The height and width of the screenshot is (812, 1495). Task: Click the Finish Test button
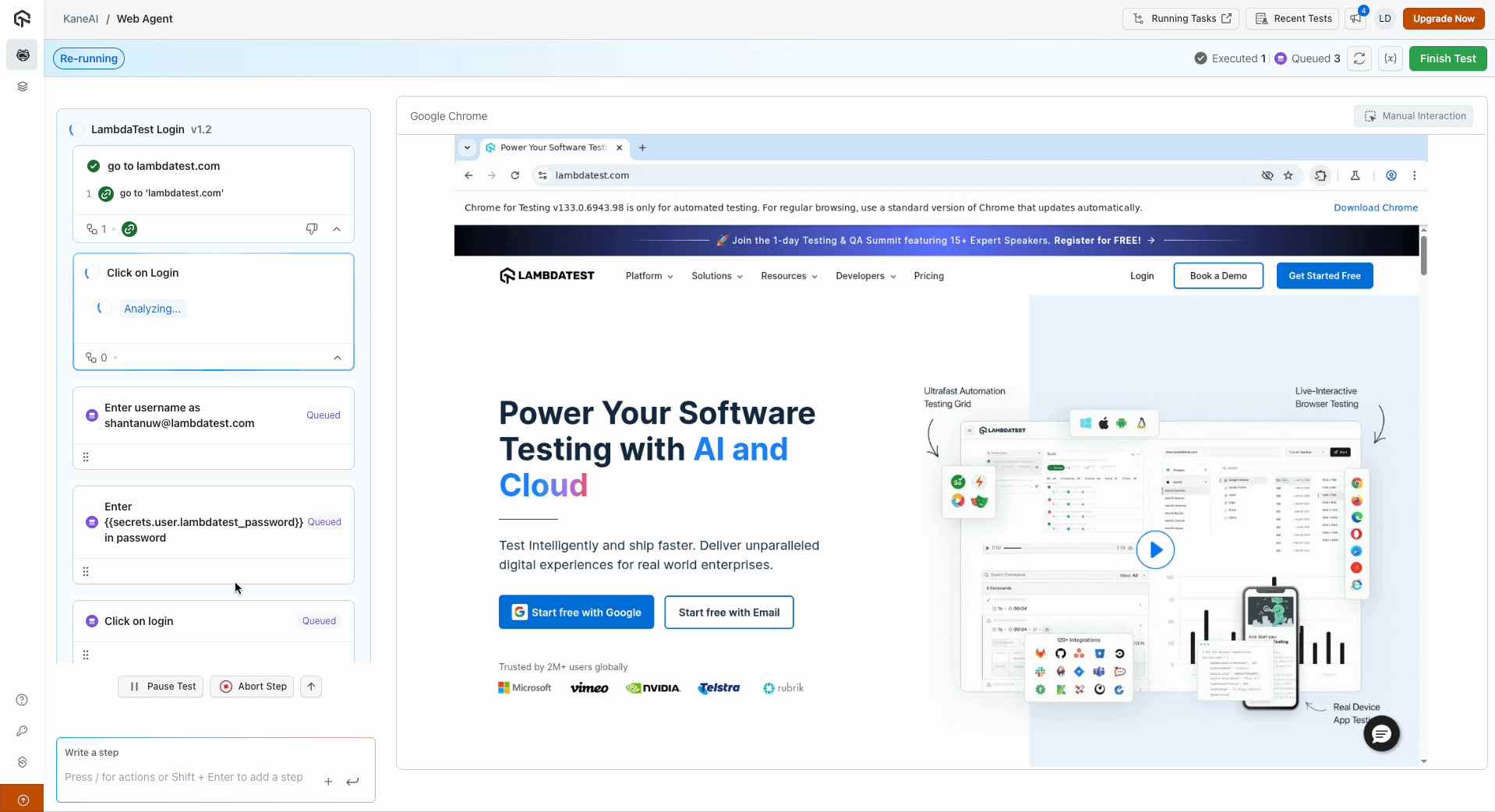(x=1447, y=58)
